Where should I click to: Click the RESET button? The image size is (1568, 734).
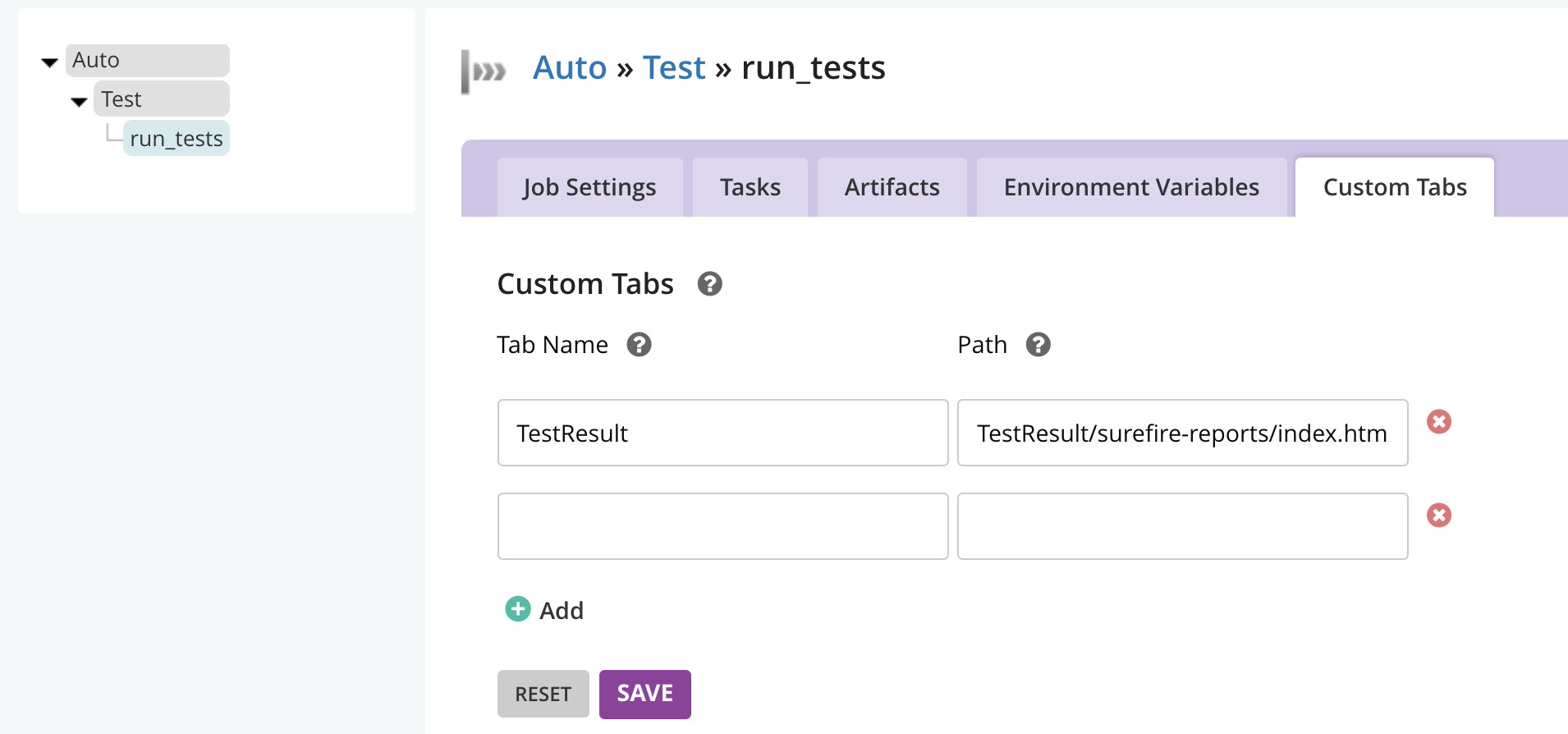pyautogui.click(x=543, y=694)
